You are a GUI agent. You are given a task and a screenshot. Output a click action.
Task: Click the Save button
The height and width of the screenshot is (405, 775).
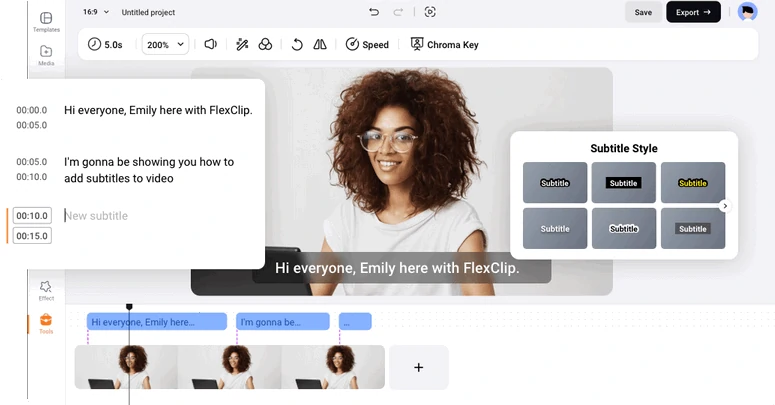click(x=643, y=12)
